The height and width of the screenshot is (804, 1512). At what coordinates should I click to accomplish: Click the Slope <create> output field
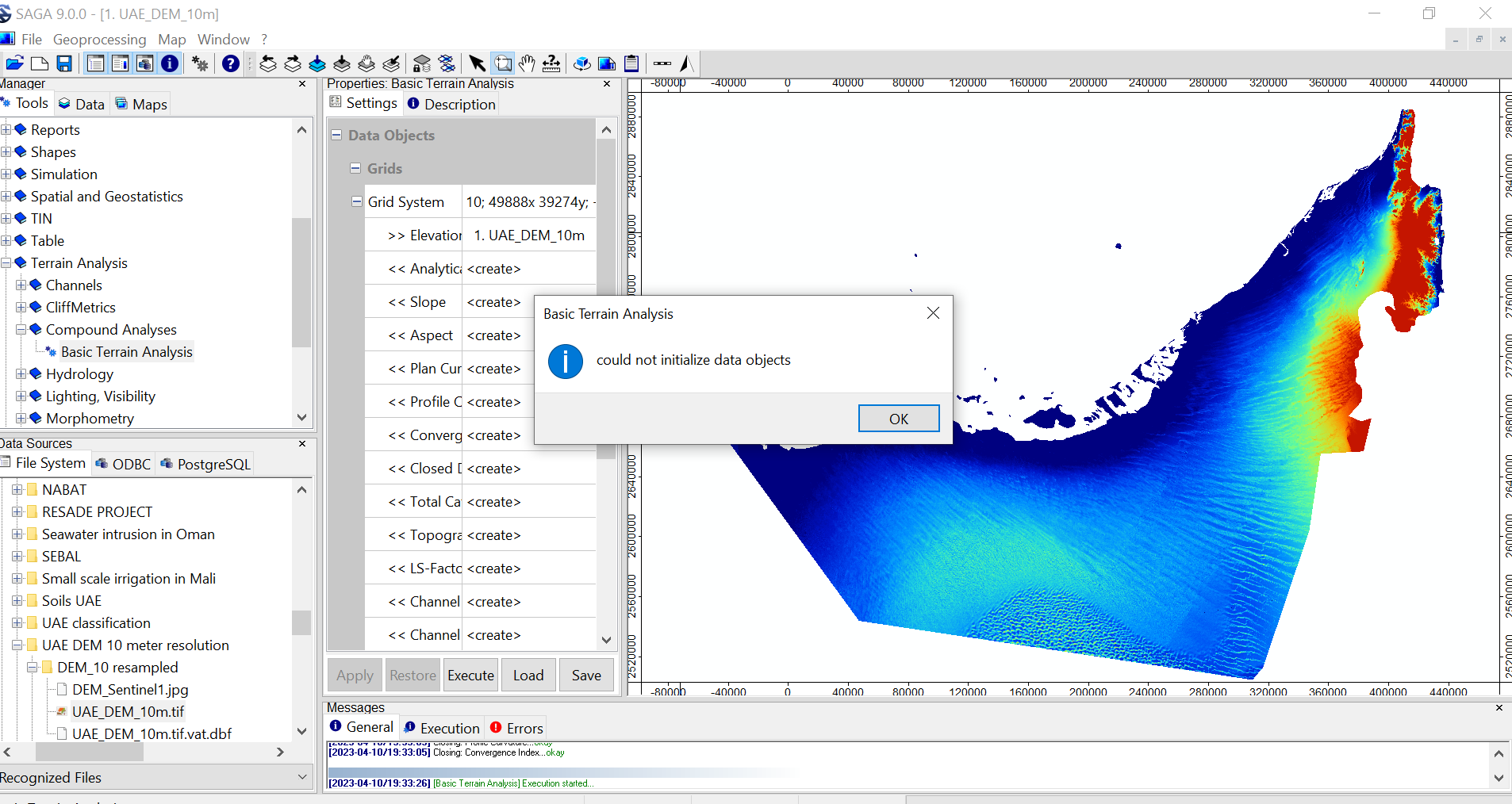click(529, 302)
